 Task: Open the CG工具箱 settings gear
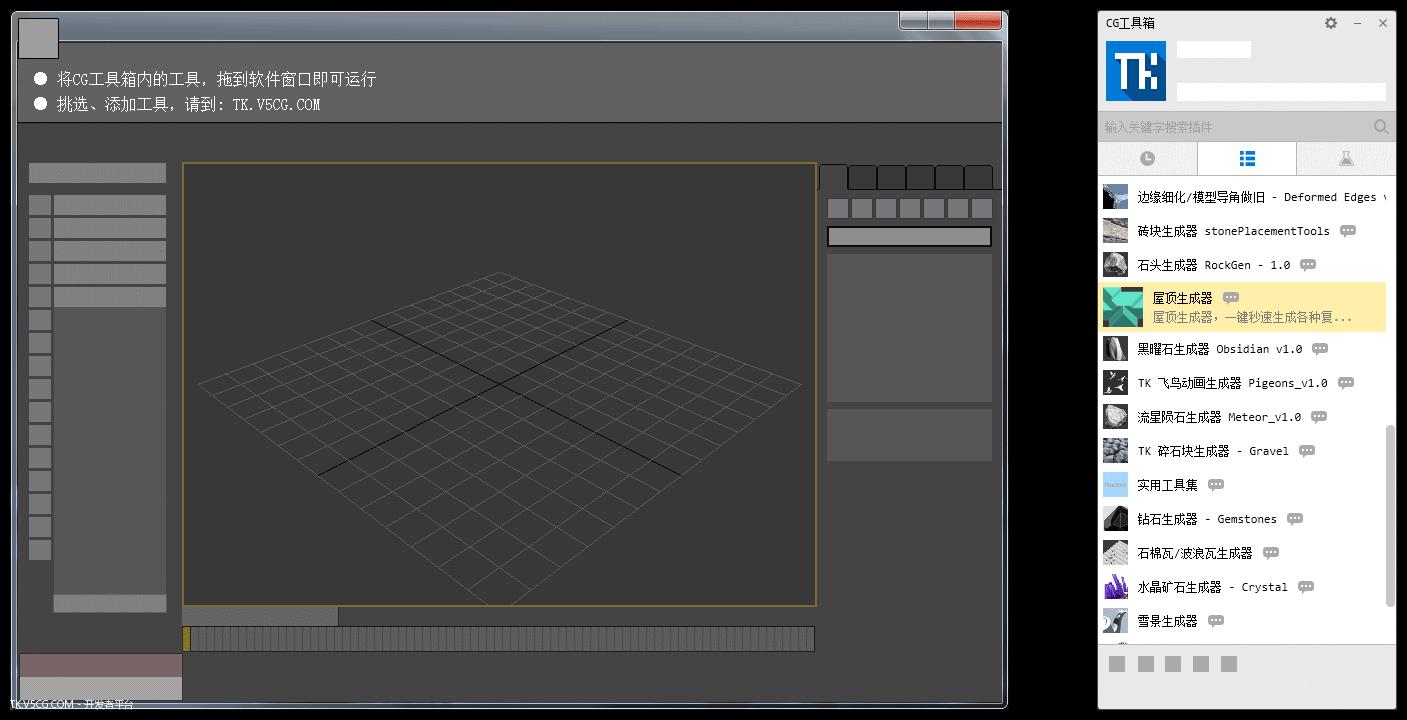coord(1330,22)
